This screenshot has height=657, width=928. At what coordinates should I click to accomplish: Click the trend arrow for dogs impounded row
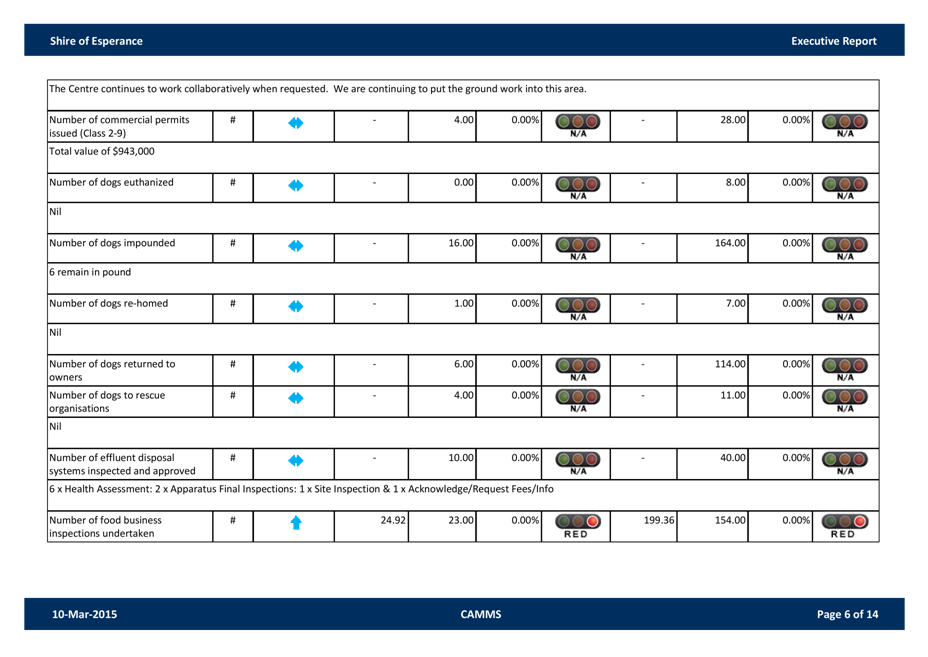pyautogui.click(x=295, y=245)
